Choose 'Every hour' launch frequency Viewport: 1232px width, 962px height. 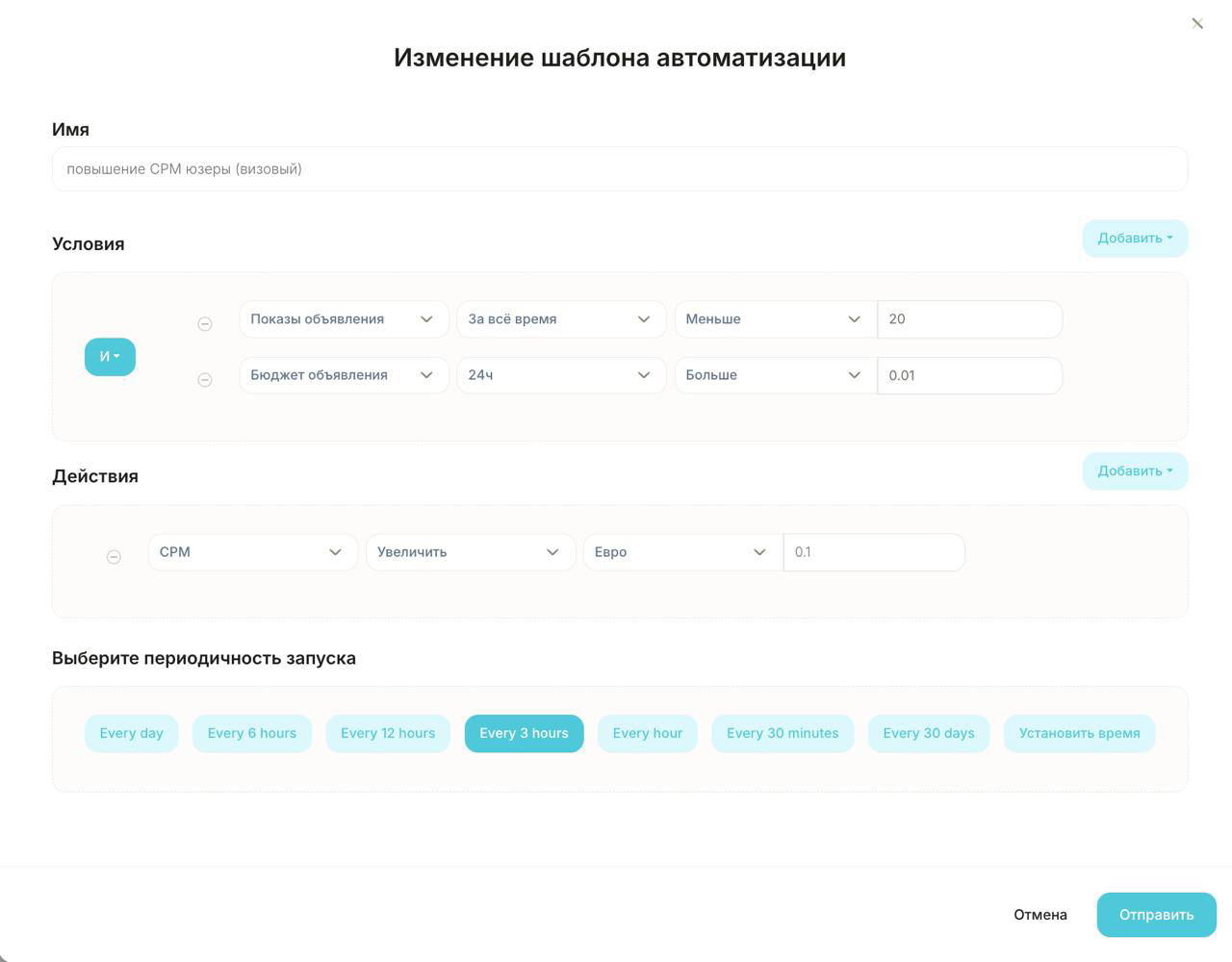pos(647,733)
